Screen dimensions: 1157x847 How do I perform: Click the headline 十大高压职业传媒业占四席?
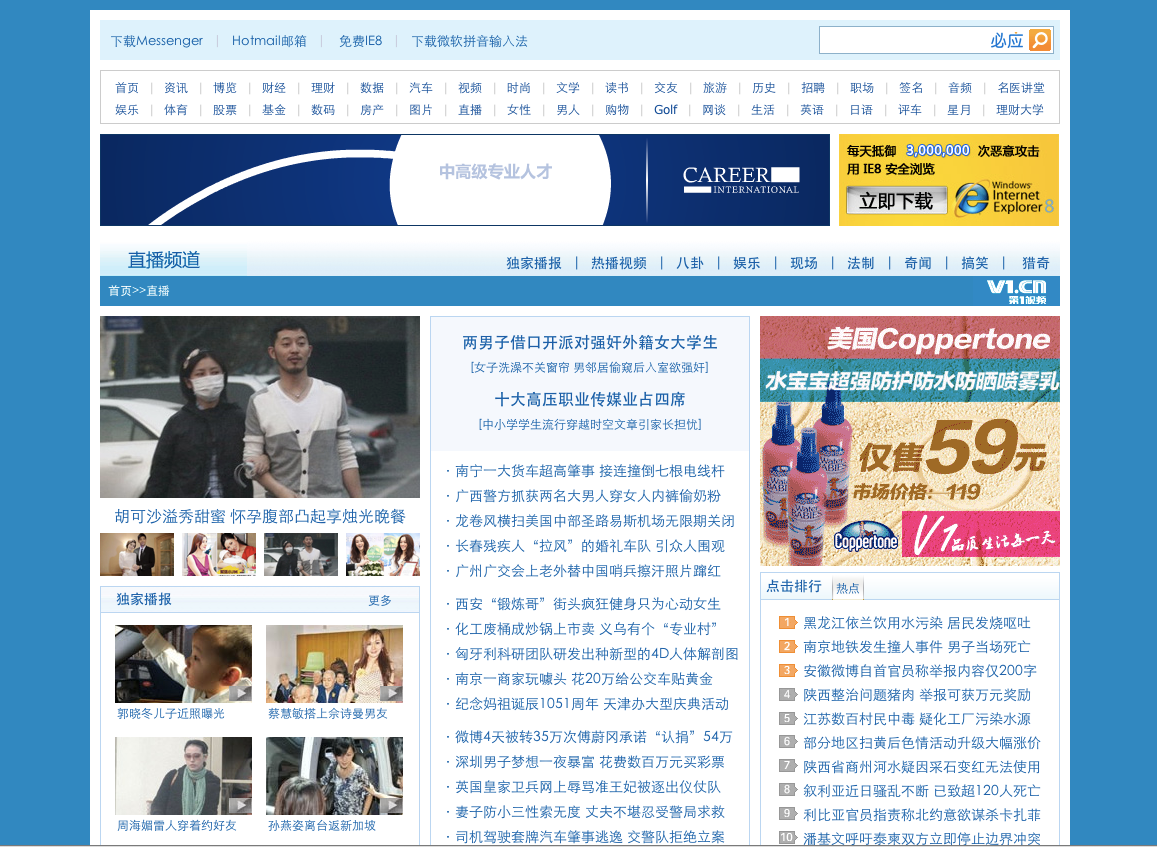coord(589,399)
